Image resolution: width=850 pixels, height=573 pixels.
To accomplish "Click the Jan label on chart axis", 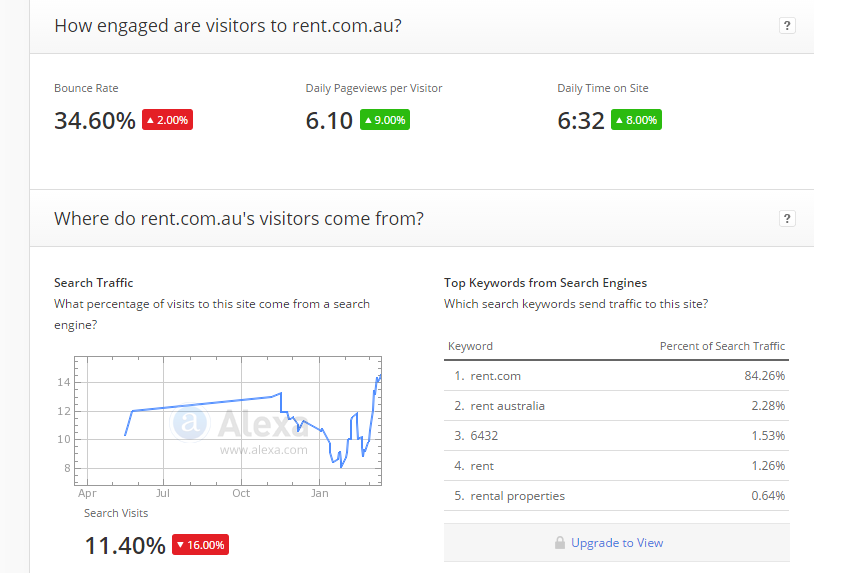I will tap(319, 493).
